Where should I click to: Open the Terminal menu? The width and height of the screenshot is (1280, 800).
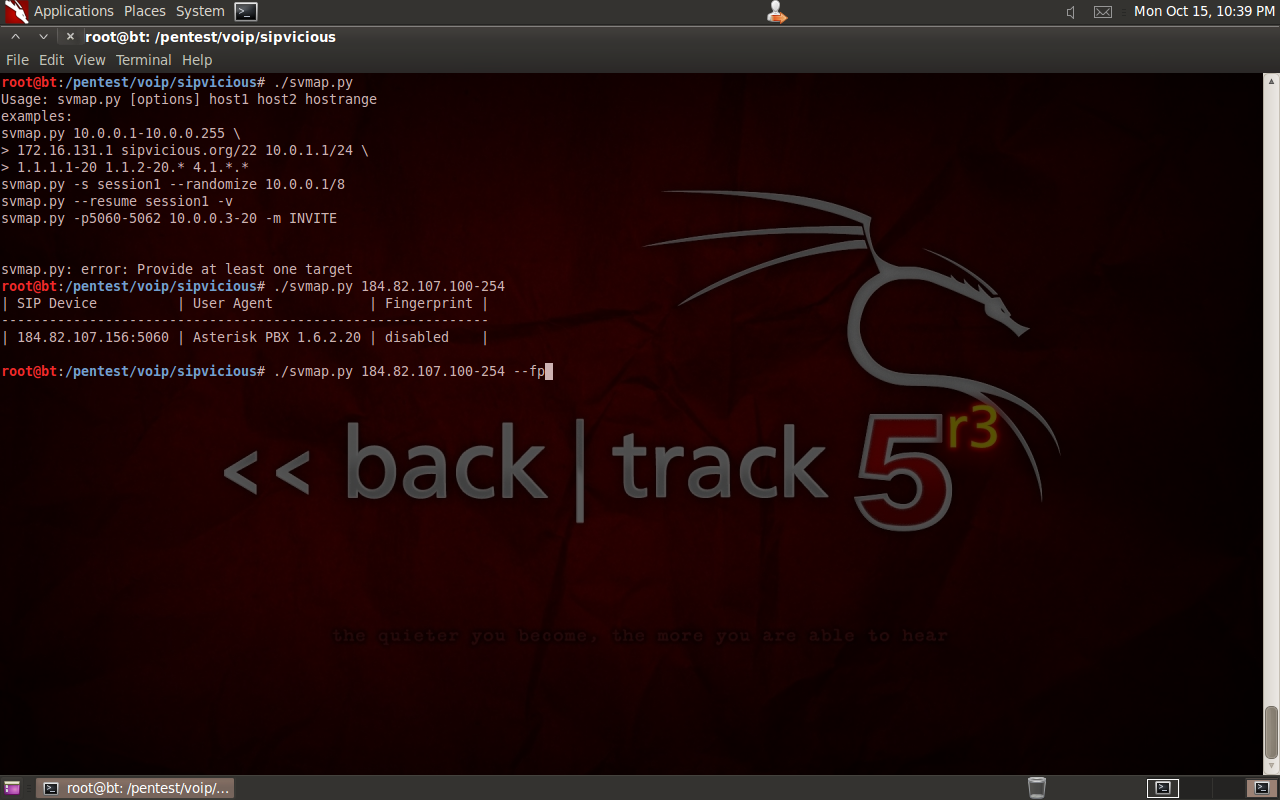point(144,60)
